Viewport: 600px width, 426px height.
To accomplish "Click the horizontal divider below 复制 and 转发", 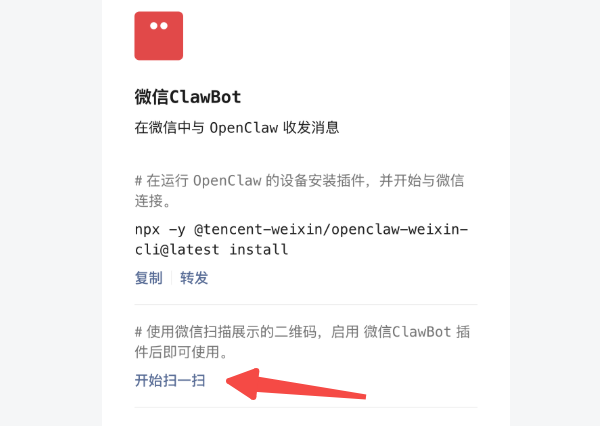I will tap(306, 305).
